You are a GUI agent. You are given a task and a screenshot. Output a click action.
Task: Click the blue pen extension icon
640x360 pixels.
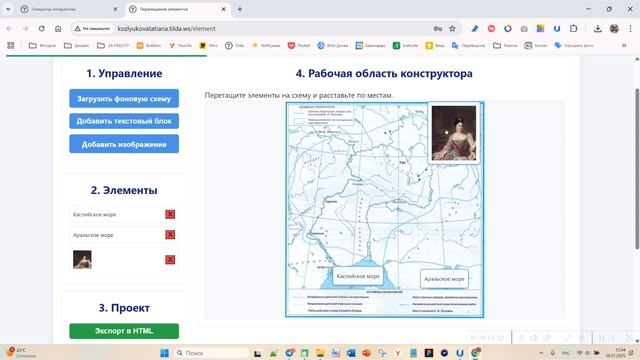[475, 29]
